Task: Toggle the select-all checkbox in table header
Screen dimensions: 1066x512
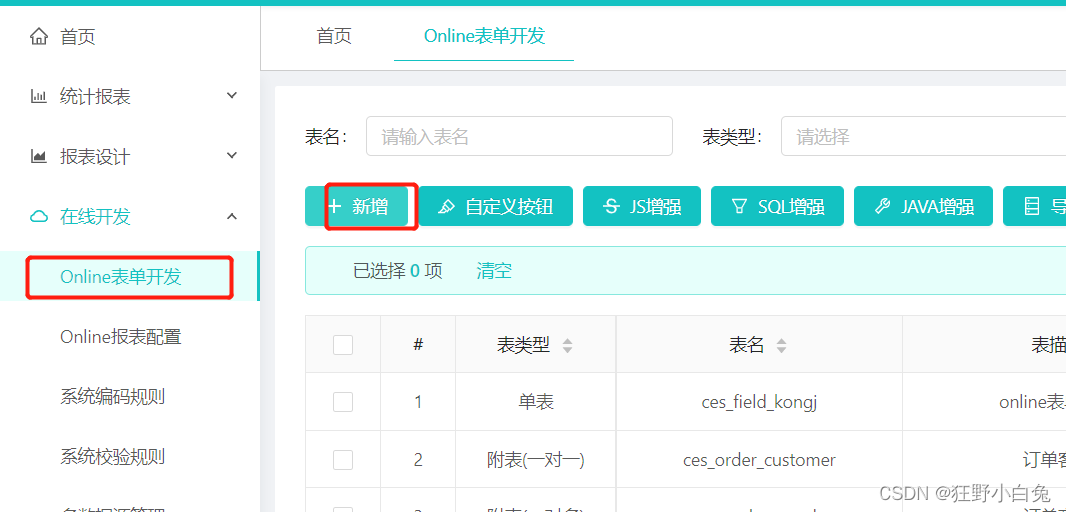Action: (x=343, y=345)
